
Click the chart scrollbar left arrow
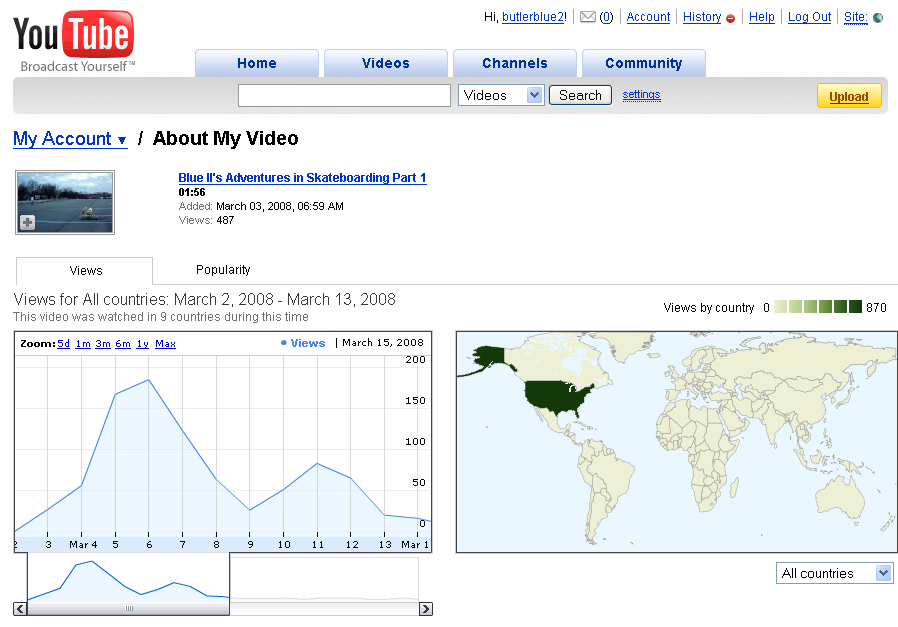[x=20, y=609]
